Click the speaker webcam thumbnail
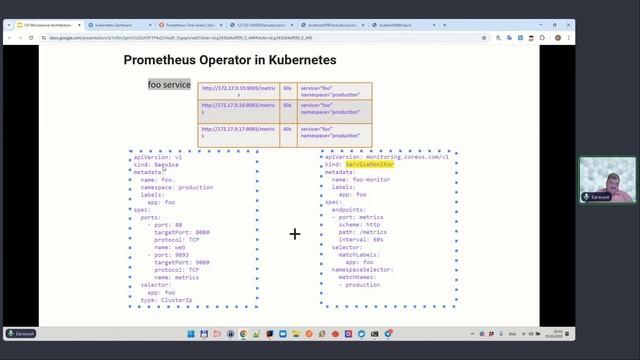Image resolution: width=640 pixels, height=360 pixels. click(608, 180)
